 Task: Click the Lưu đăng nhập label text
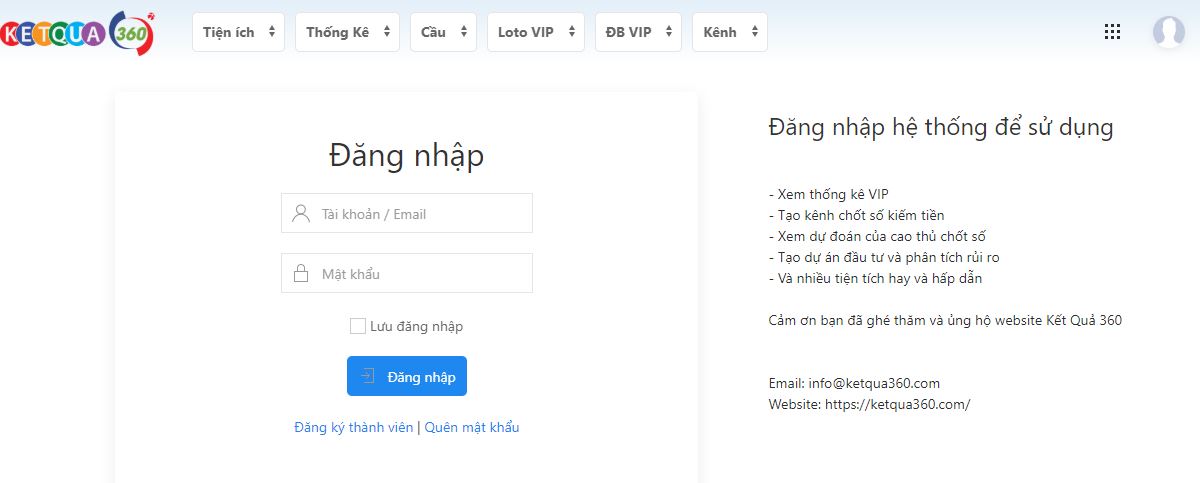point(416,326)
